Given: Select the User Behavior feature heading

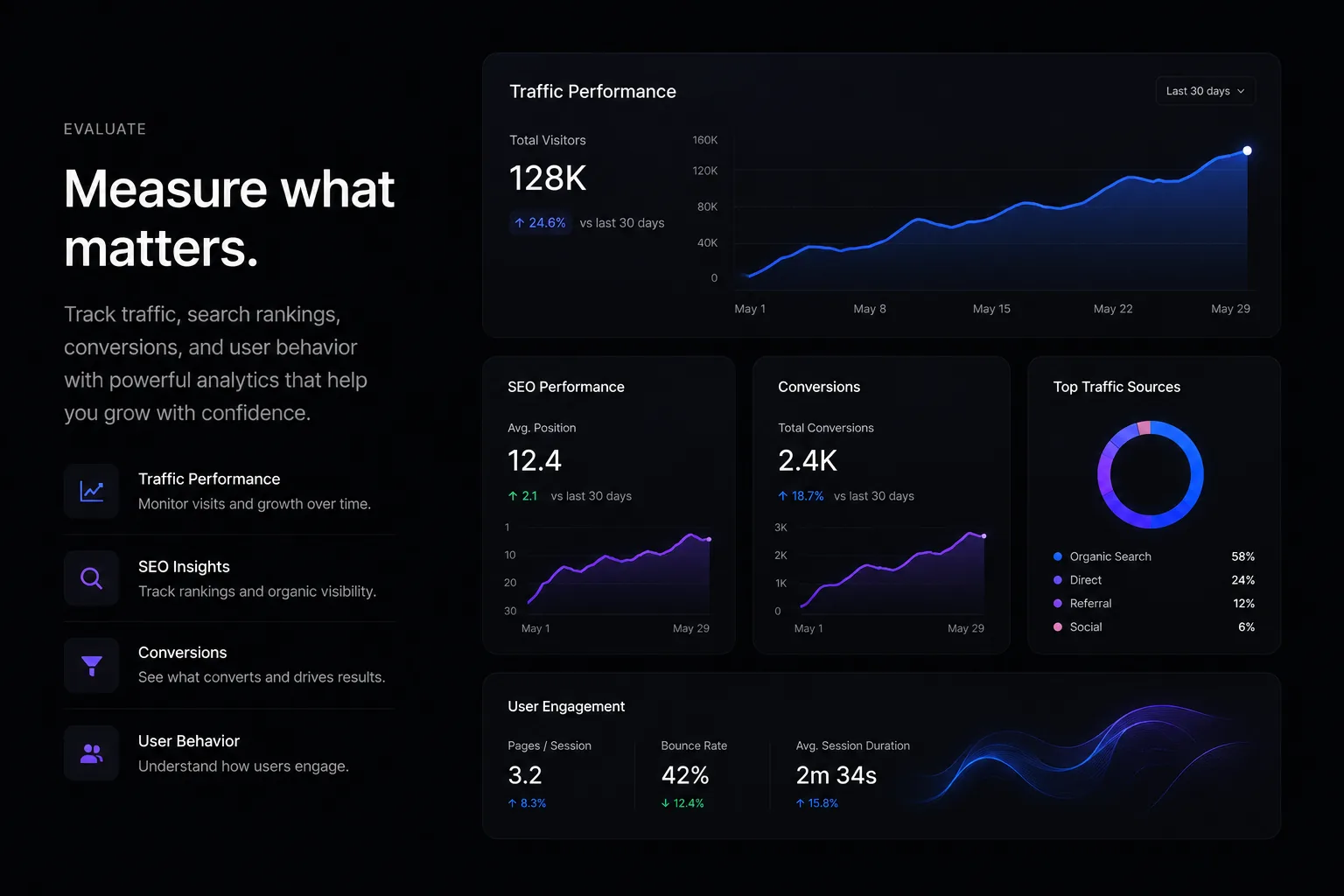Looking at the screenshot, I should pos(189,741).
